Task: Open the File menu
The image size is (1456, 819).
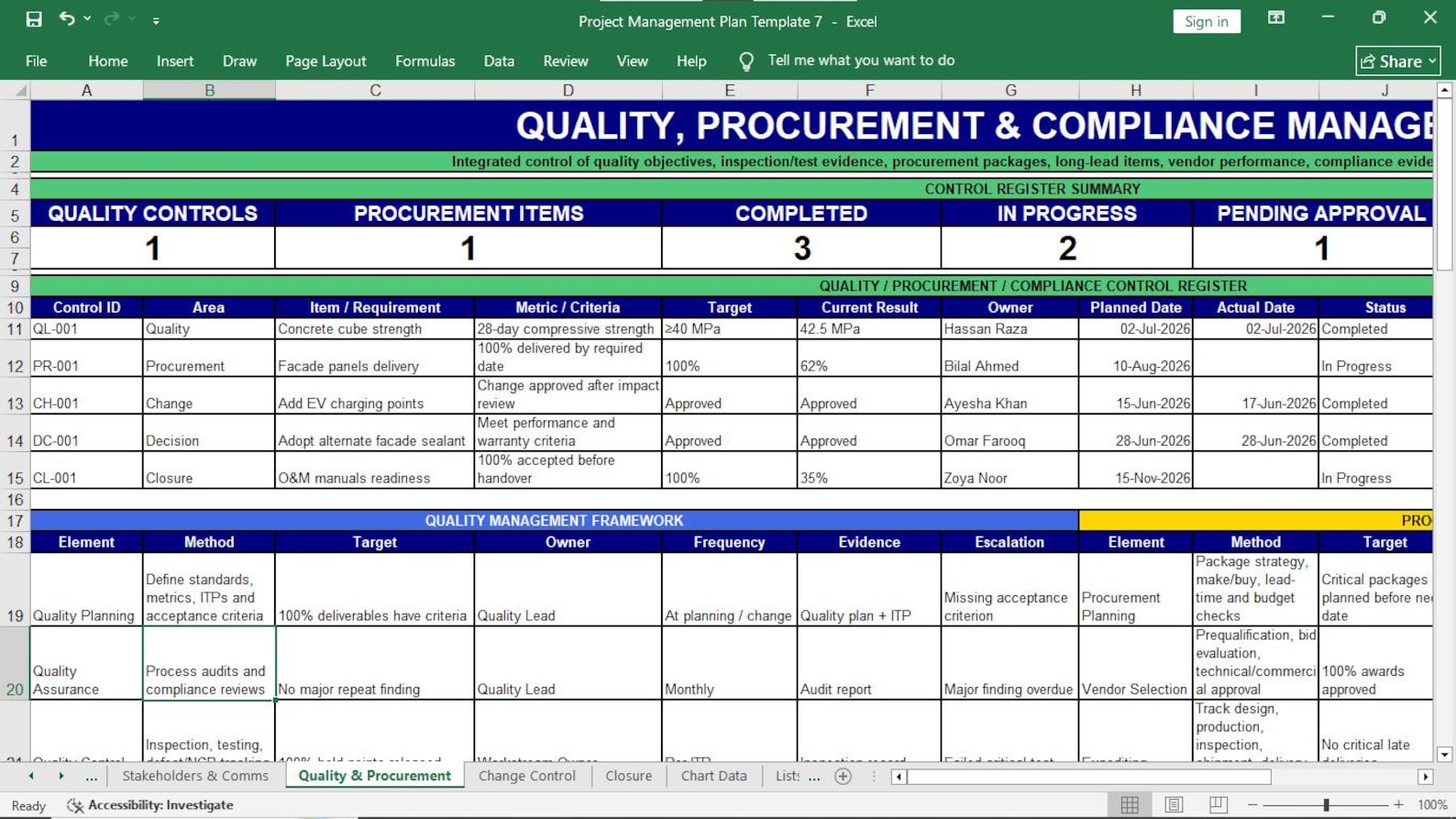Action: [x=37, y=61]
